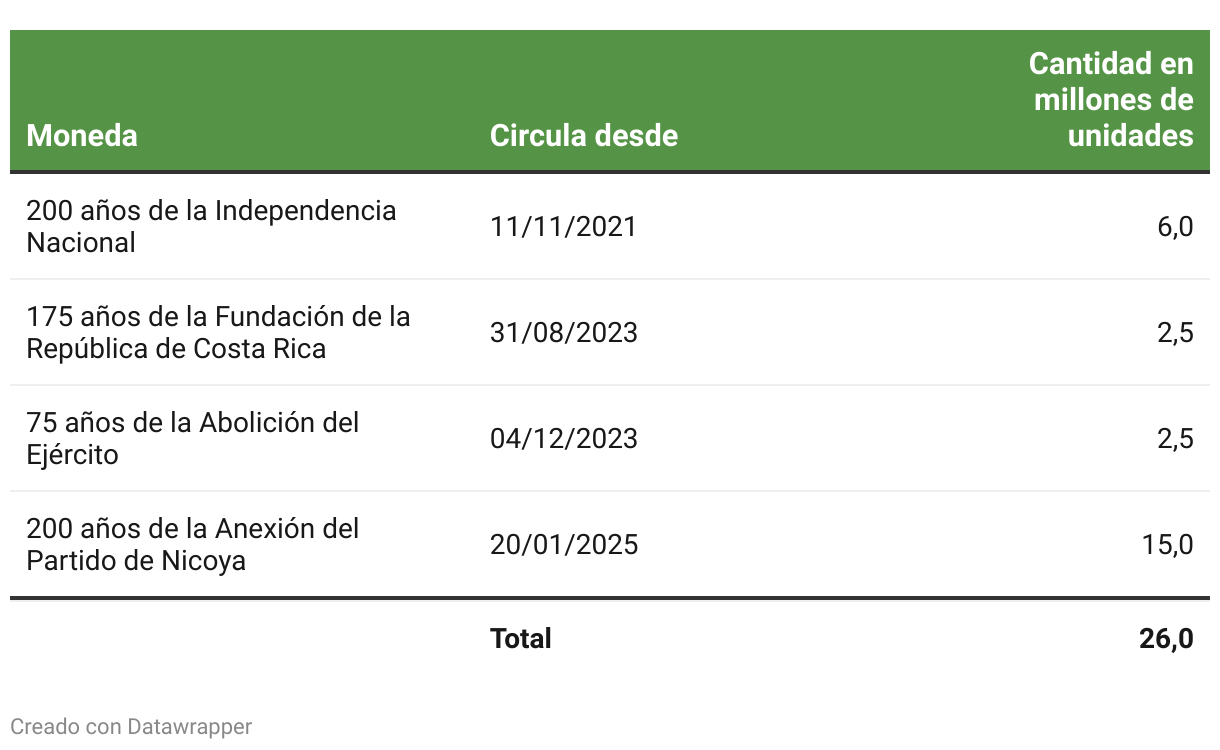Click the Circula desde column header
The height and width of the screenshot is (750, 1220).
coord(583,135)
